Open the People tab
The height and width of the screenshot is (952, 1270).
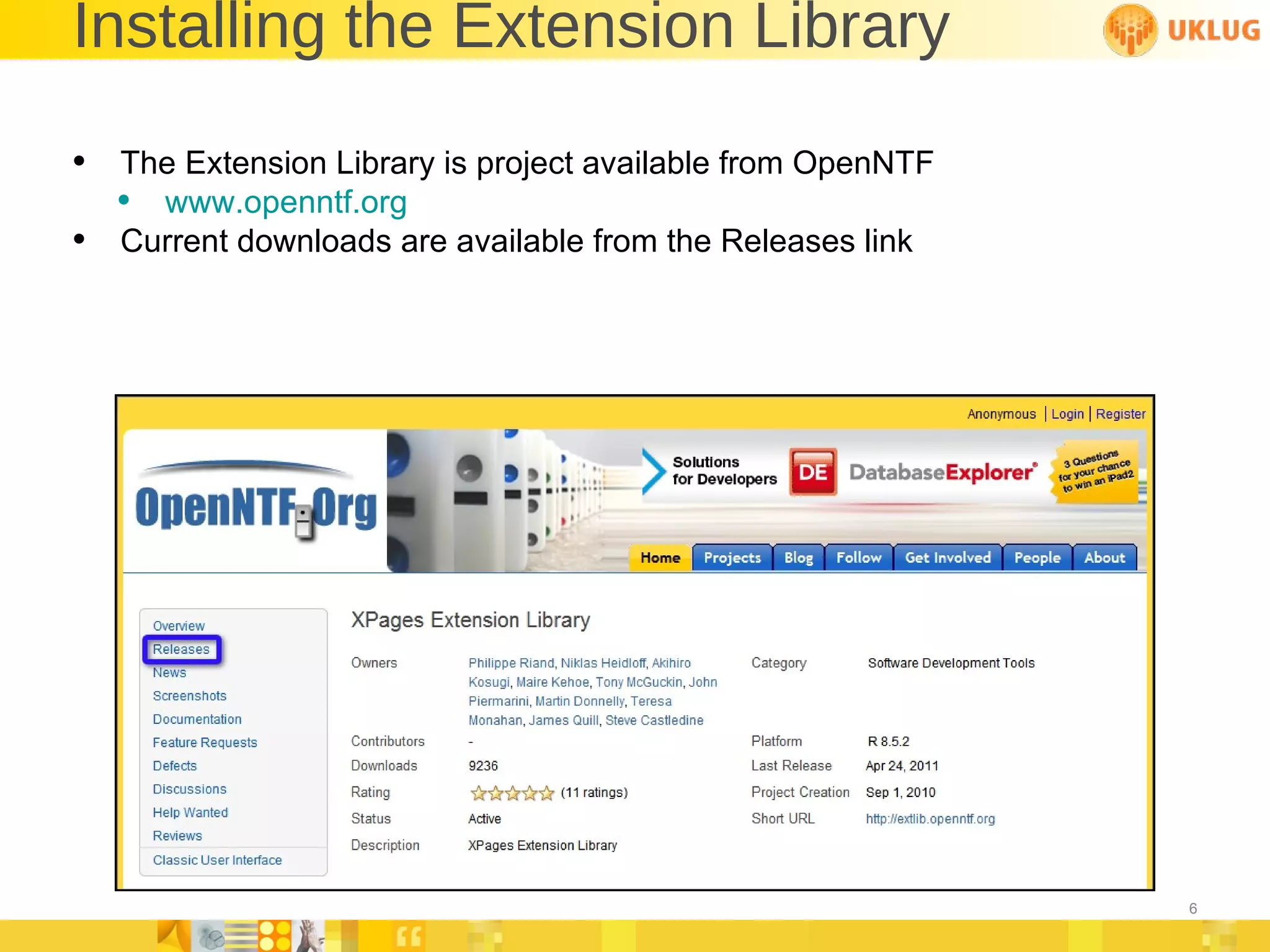pyautogui.click(x=1037, y=558)
